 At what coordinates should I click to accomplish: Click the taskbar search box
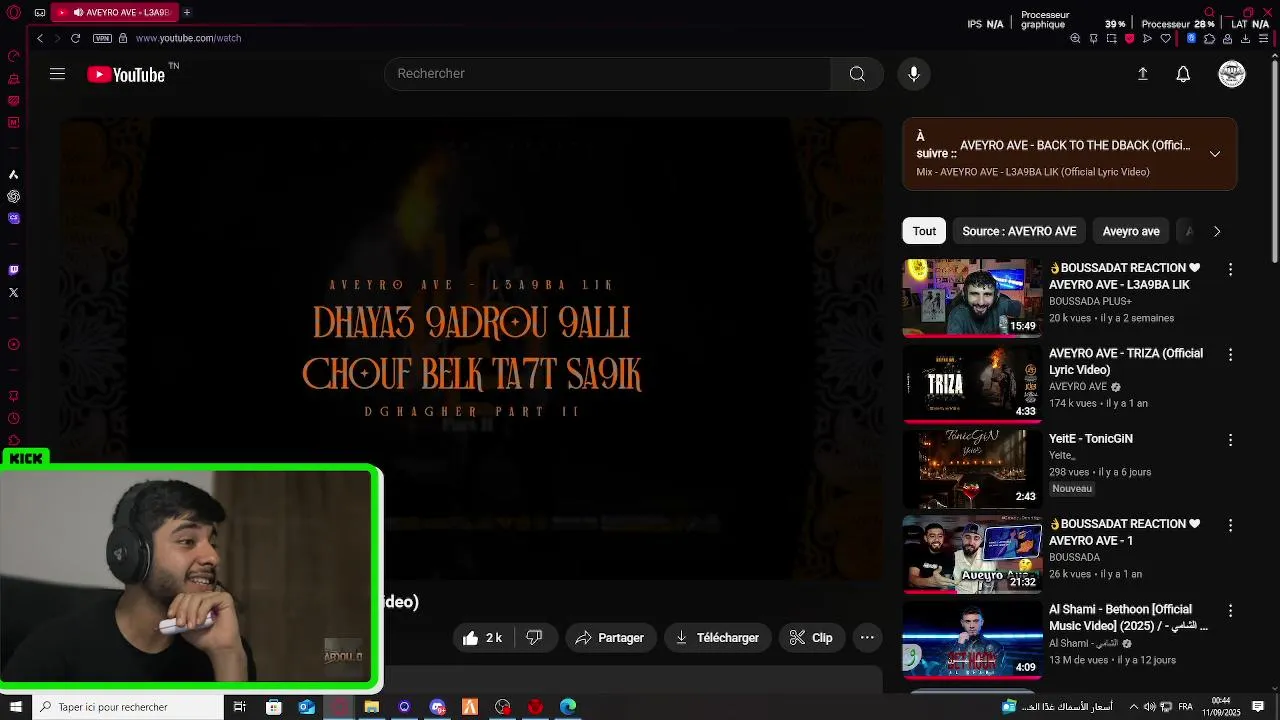127,707
